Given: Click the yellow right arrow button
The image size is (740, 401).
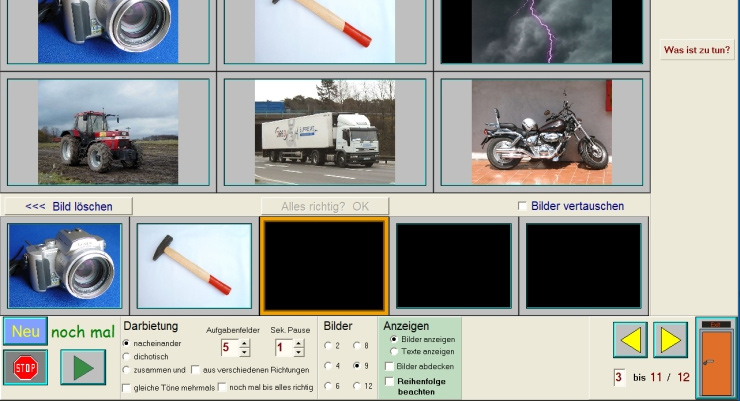Looking at the screenshot, I should coord(670,340).
